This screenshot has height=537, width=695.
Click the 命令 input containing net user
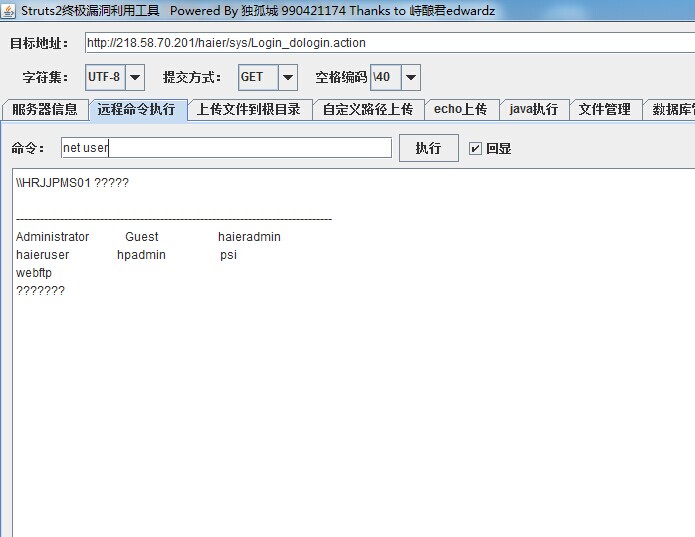click(226, 148)
